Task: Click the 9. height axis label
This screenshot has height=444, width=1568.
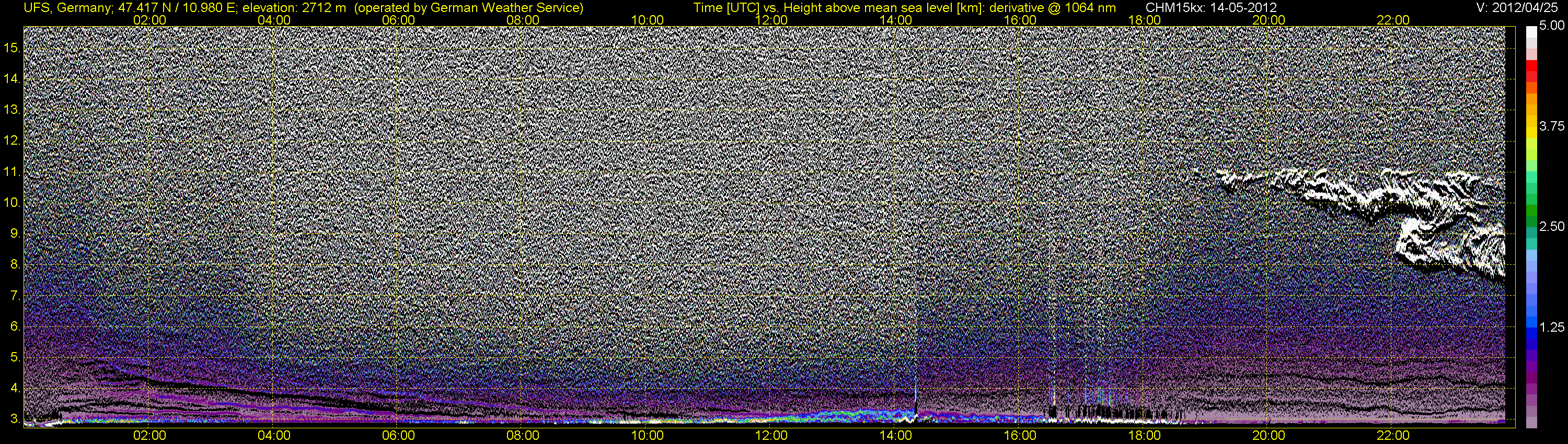Action: click(15, 233)
